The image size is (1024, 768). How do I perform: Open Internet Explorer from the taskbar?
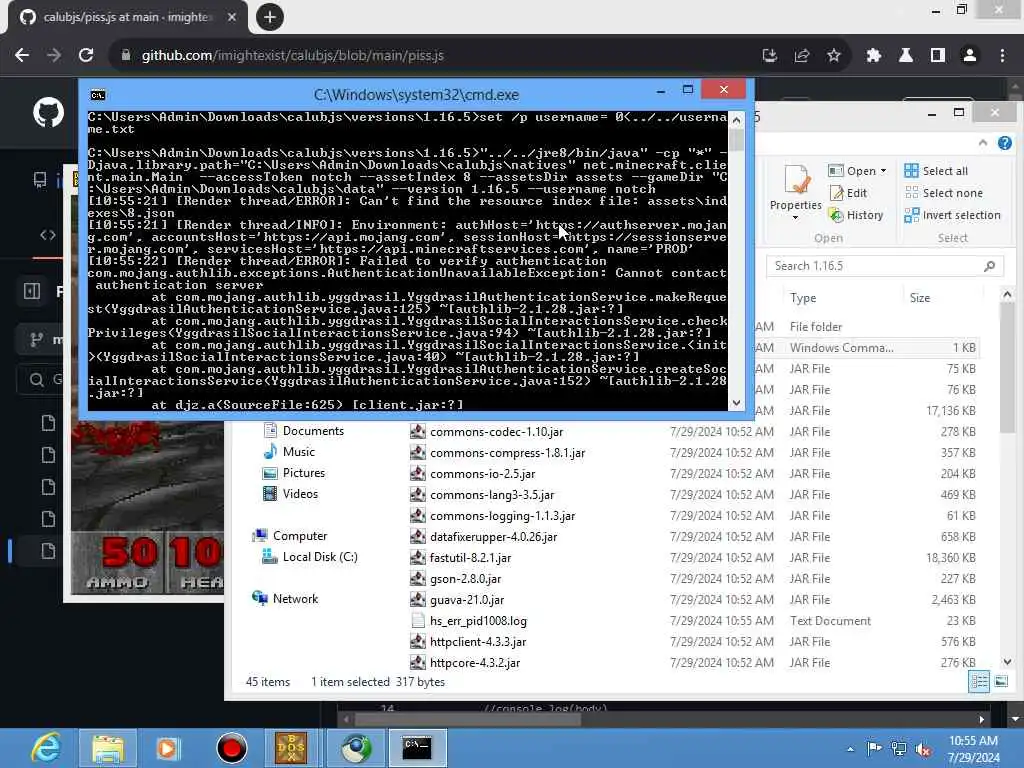pyautogui.click(x=46, y=748)
